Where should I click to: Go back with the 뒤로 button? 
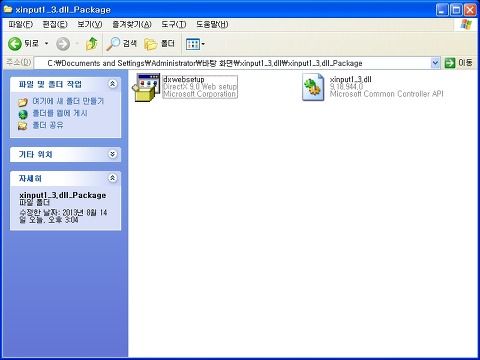(x=23, y=44)
